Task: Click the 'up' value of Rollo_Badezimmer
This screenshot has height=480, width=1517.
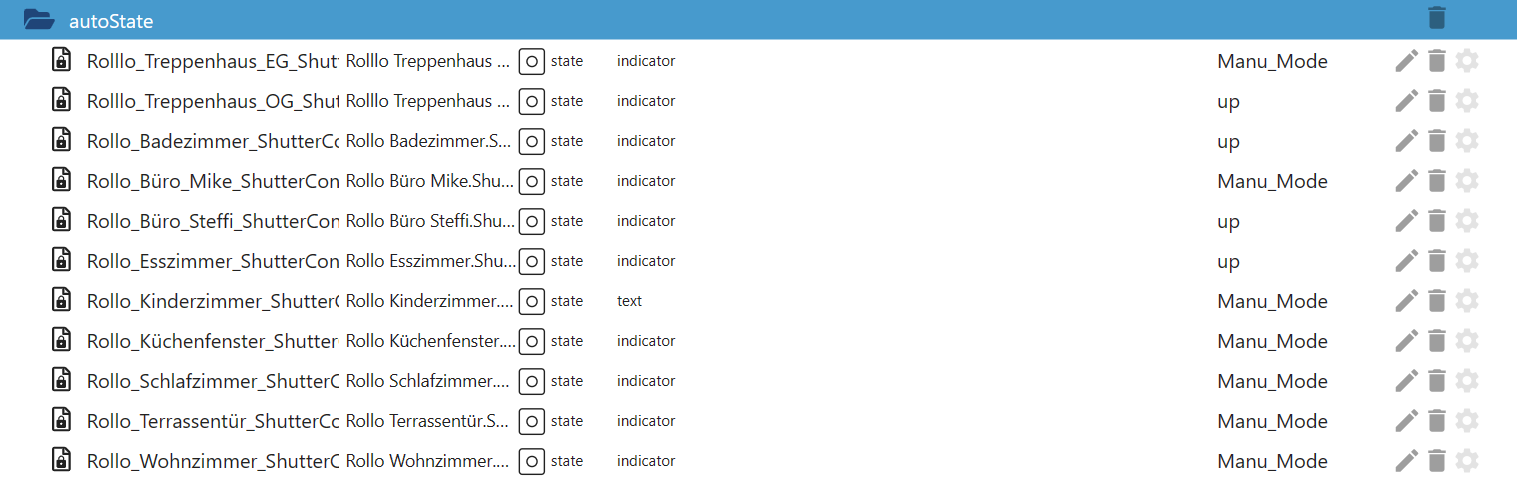Action: coord(1228,142)
